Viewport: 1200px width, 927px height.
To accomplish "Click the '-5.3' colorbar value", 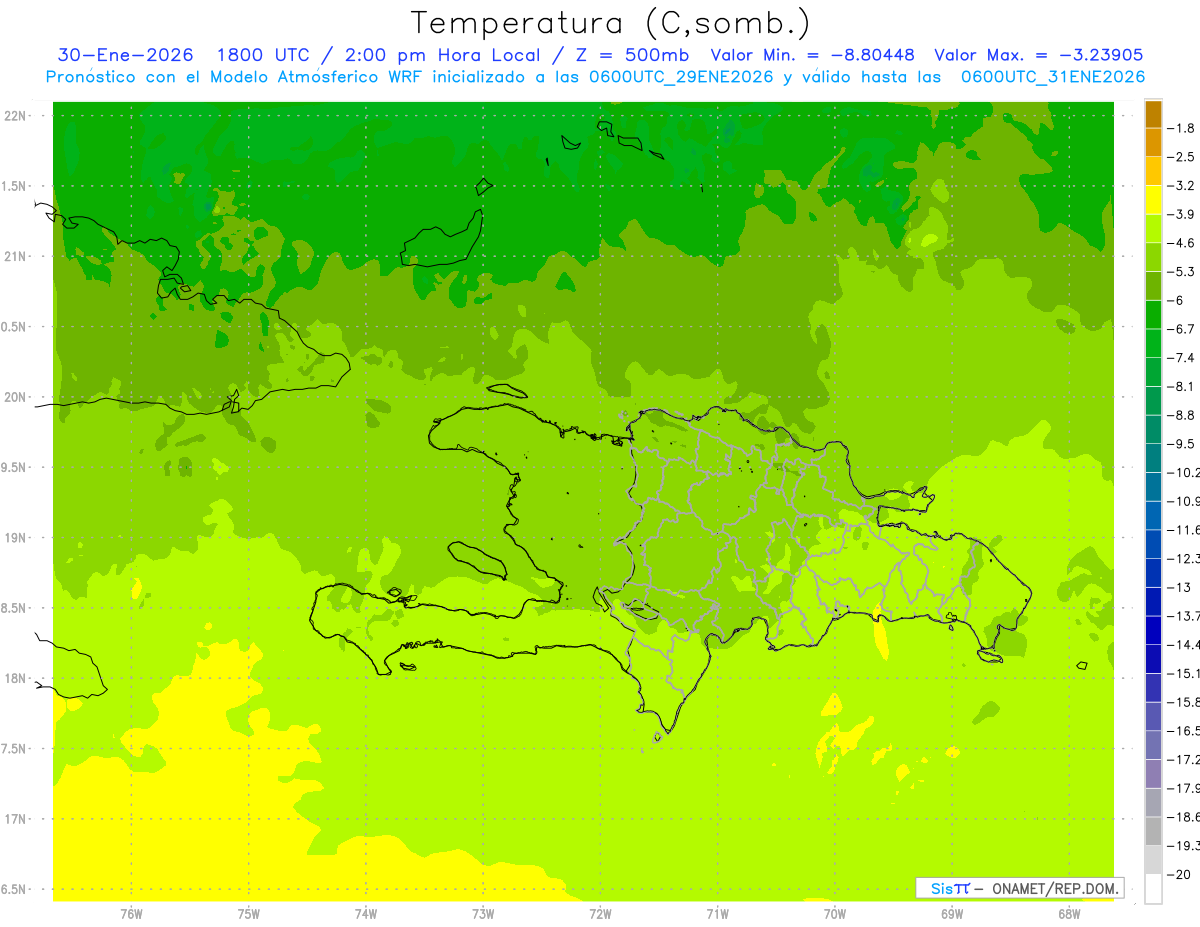I will pos(1181,271).
